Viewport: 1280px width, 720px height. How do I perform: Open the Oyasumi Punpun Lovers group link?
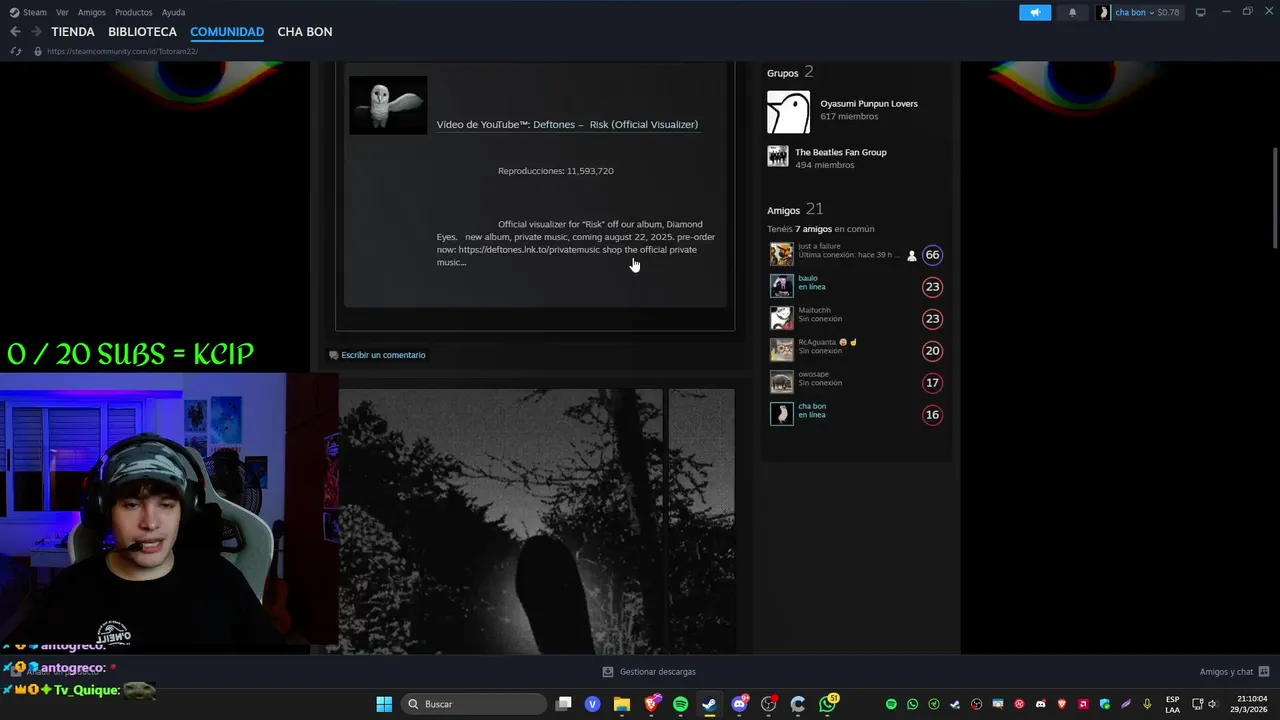tap(868, 104)
